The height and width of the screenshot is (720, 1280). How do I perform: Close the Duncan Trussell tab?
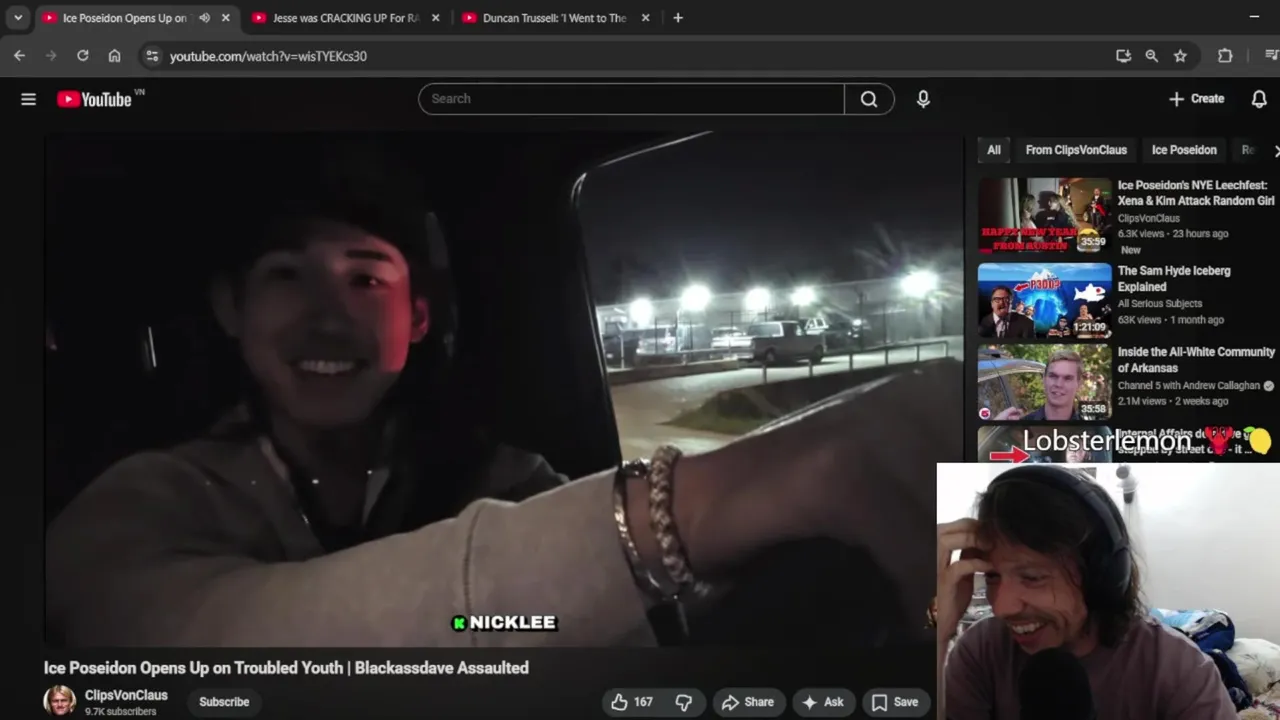(x=645, y=18)
